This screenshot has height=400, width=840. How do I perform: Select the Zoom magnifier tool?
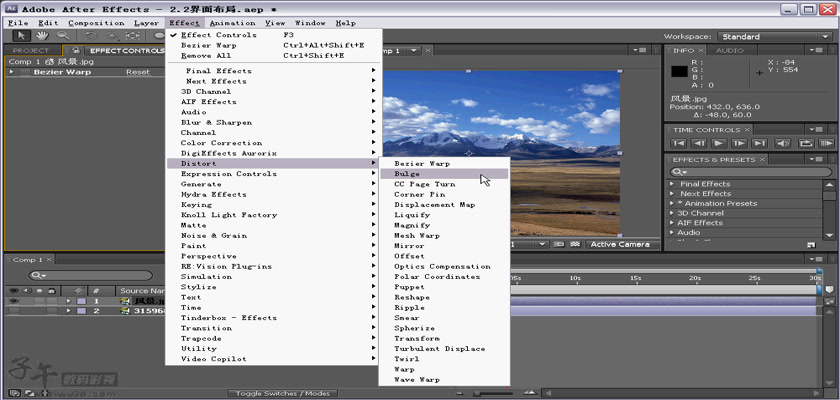pos(63,36)
